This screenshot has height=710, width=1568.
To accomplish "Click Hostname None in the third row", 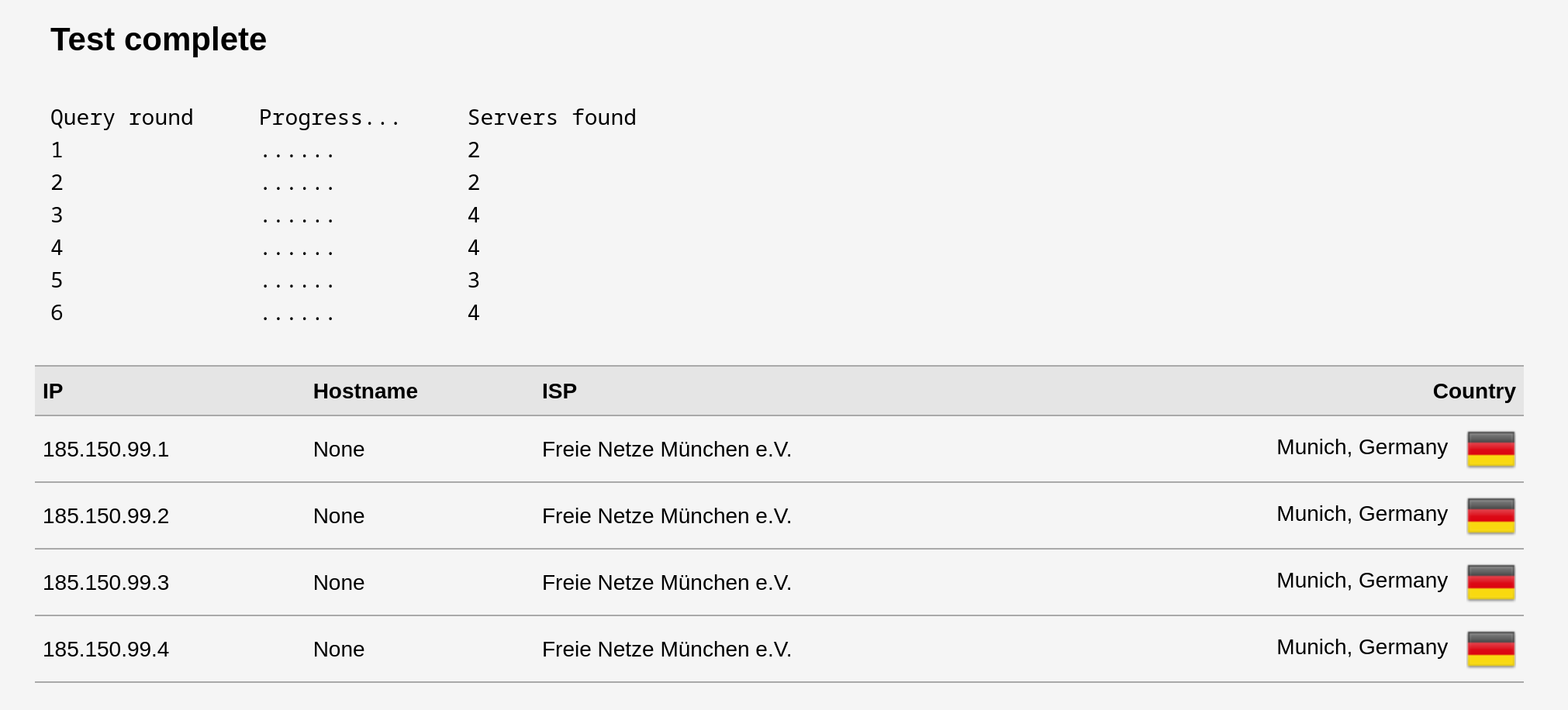I will (339, 583).
